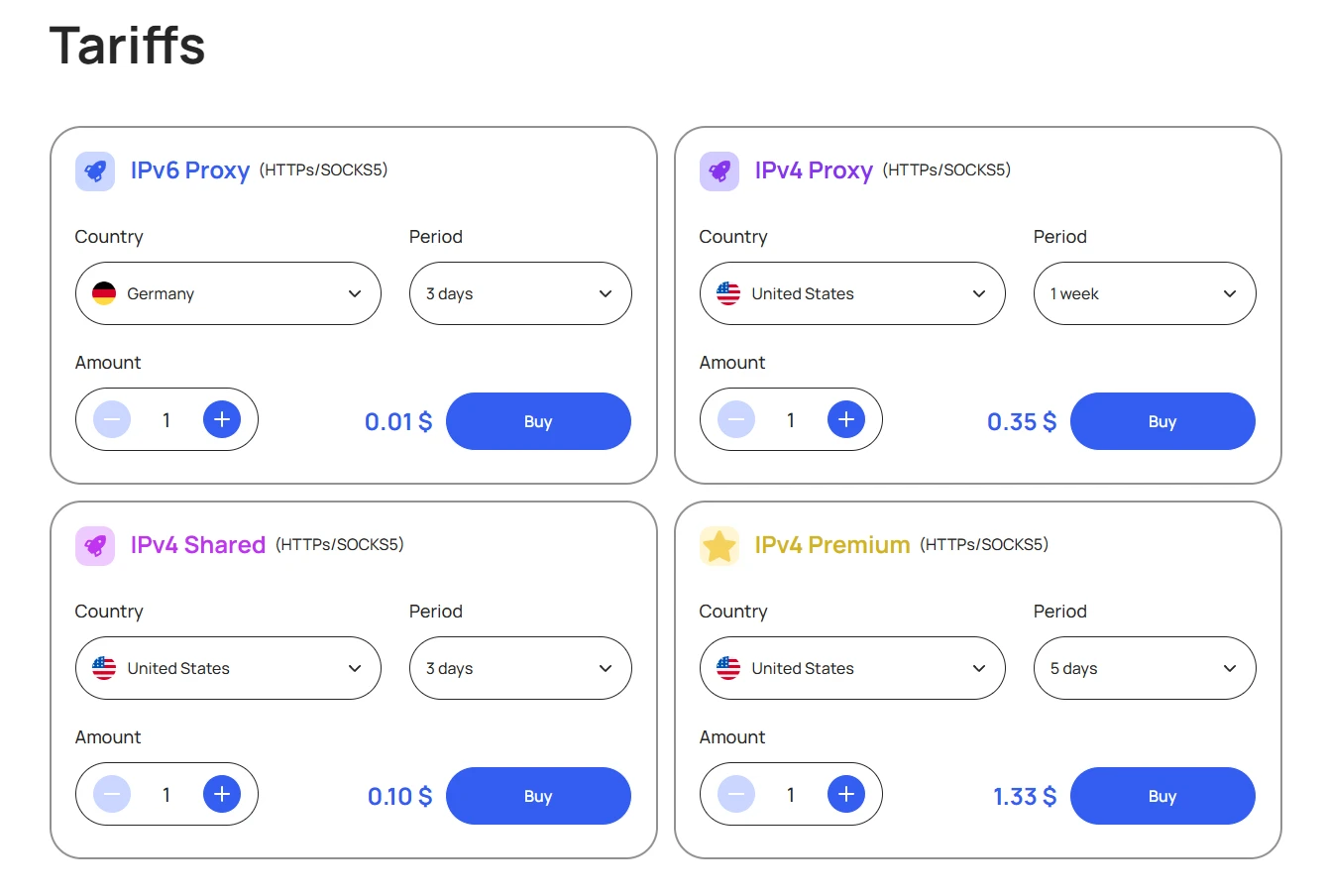Viewport: 1325px width, 896px height.
Task: Increase IPv6 Proxy amount with plus
Action: (222, 419)
